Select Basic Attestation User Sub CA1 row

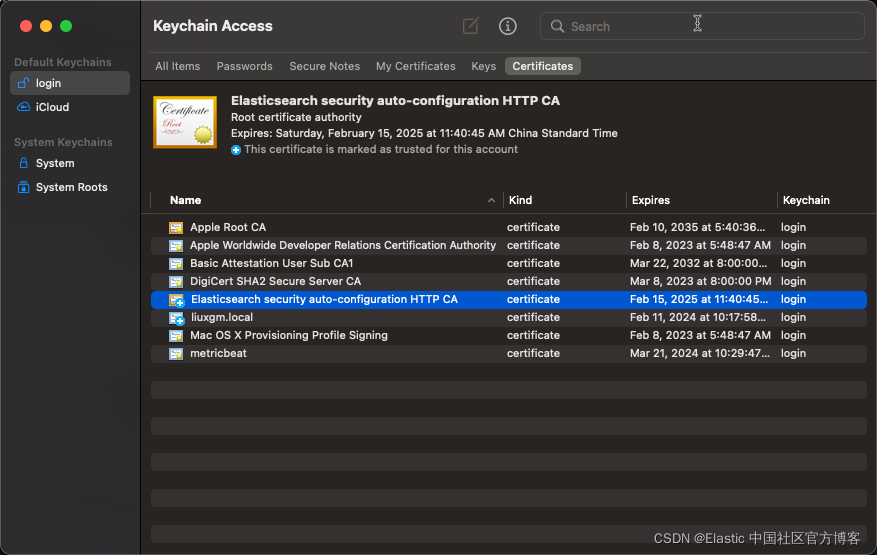(271, 263)
